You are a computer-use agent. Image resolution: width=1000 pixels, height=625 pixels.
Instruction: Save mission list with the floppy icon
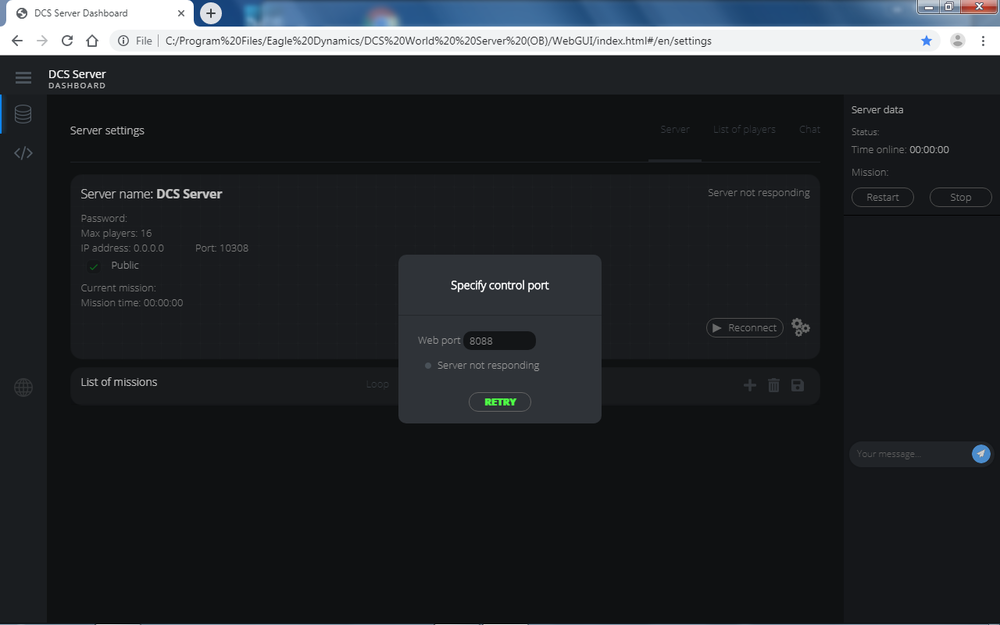click(x=797, y=385)
